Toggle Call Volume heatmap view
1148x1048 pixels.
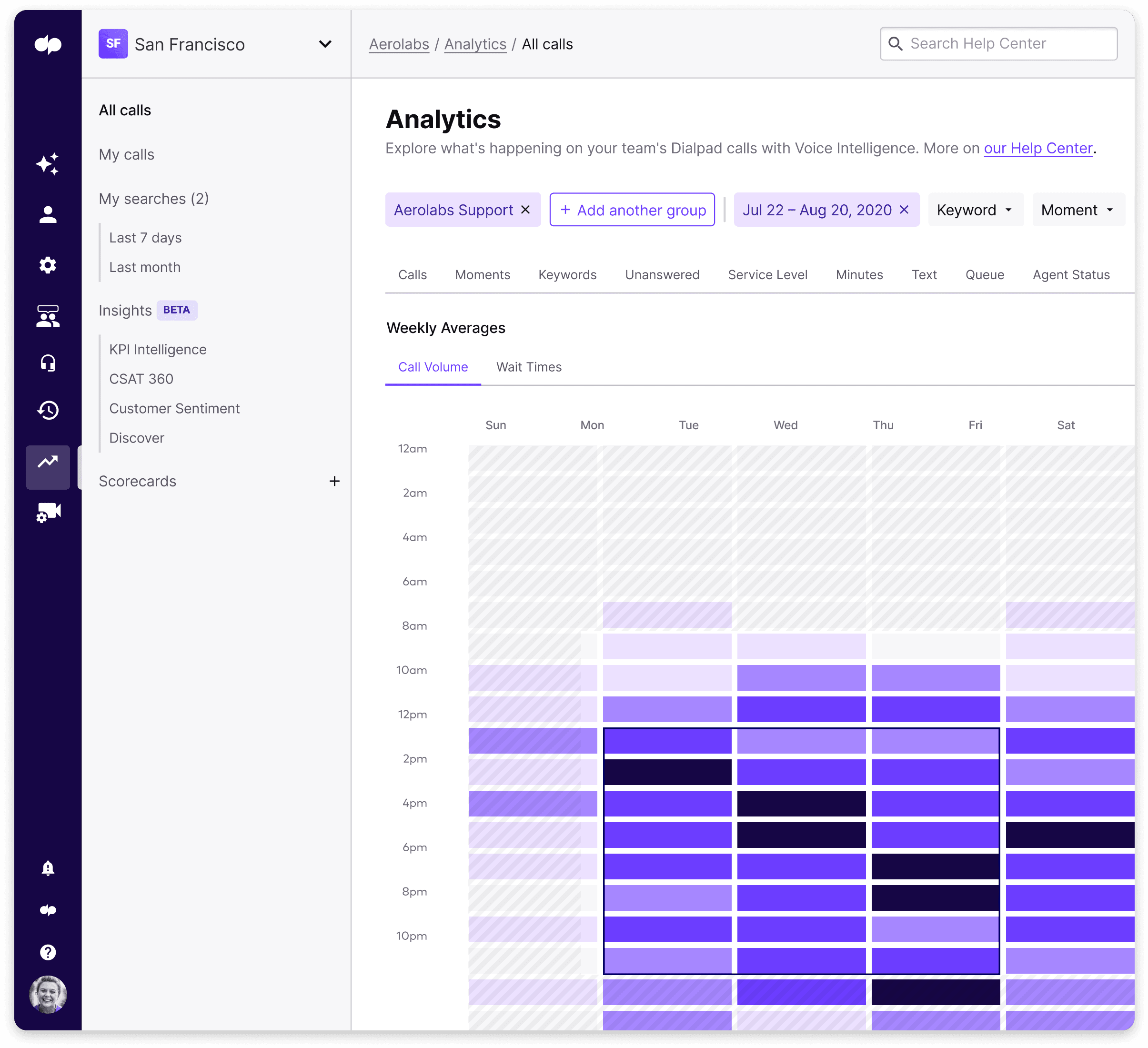click(x=432, y=367)
